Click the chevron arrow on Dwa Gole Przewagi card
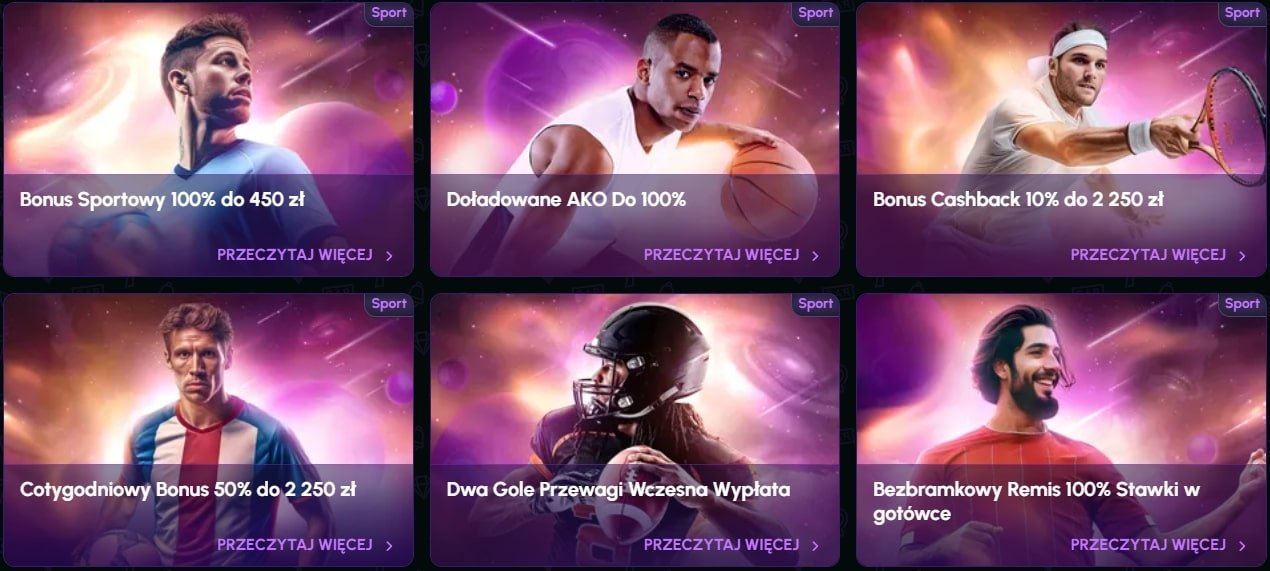 tap(815, 546)
